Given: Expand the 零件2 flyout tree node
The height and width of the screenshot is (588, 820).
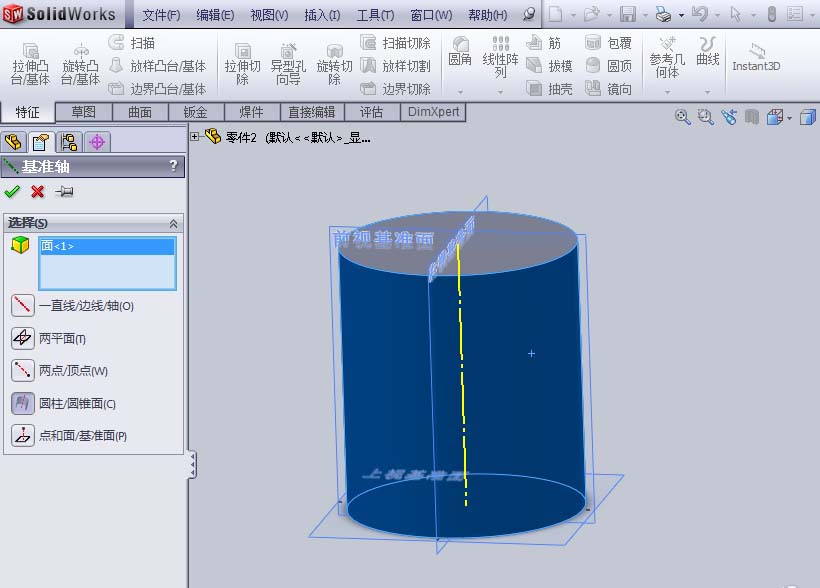Looking at the screenshot, I should point(195,137).
